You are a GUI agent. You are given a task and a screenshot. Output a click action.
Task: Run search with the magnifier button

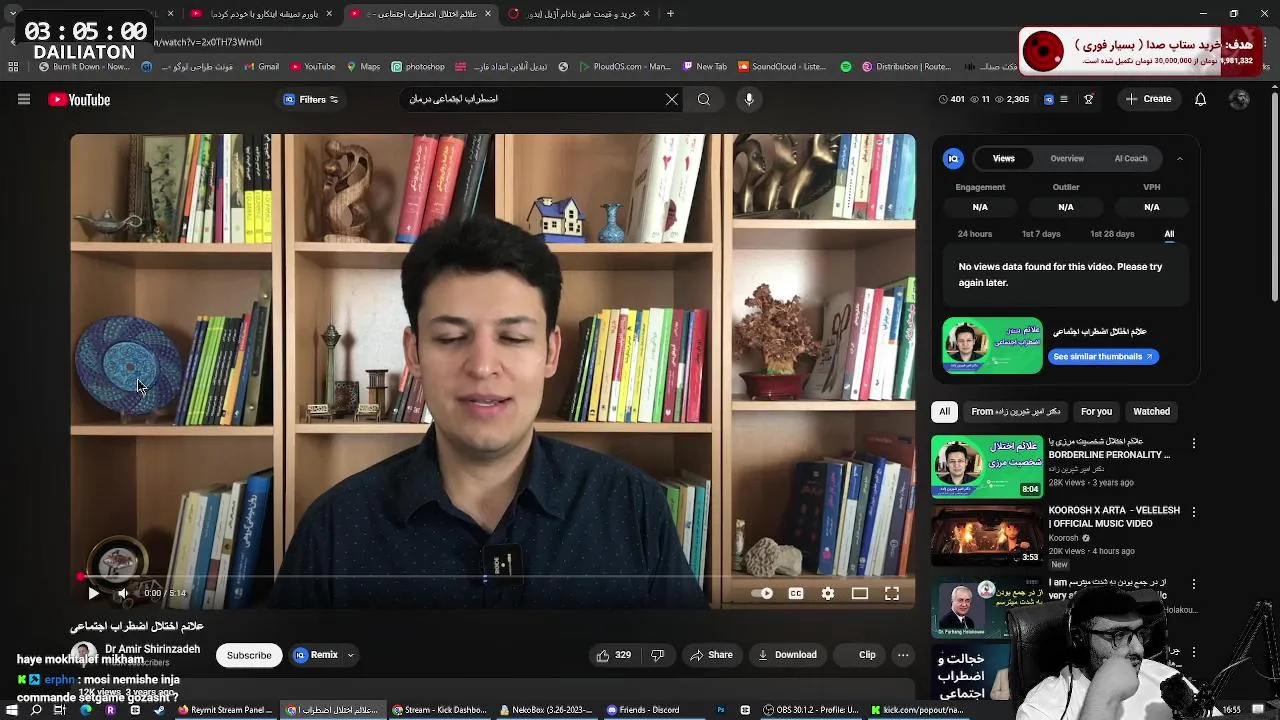pyautogui.click(x=704, y=99)
